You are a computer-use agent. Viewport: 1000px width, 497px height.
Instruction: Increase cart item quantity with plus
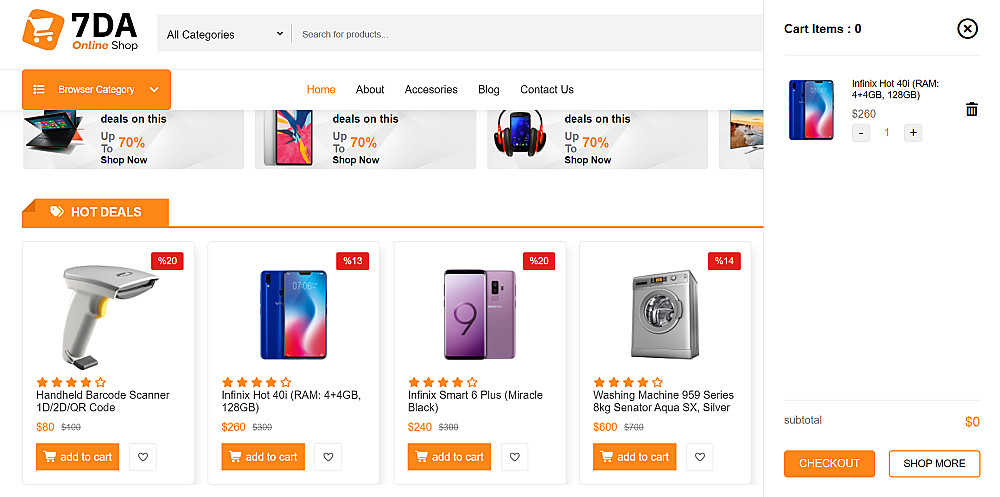(912, 133)
